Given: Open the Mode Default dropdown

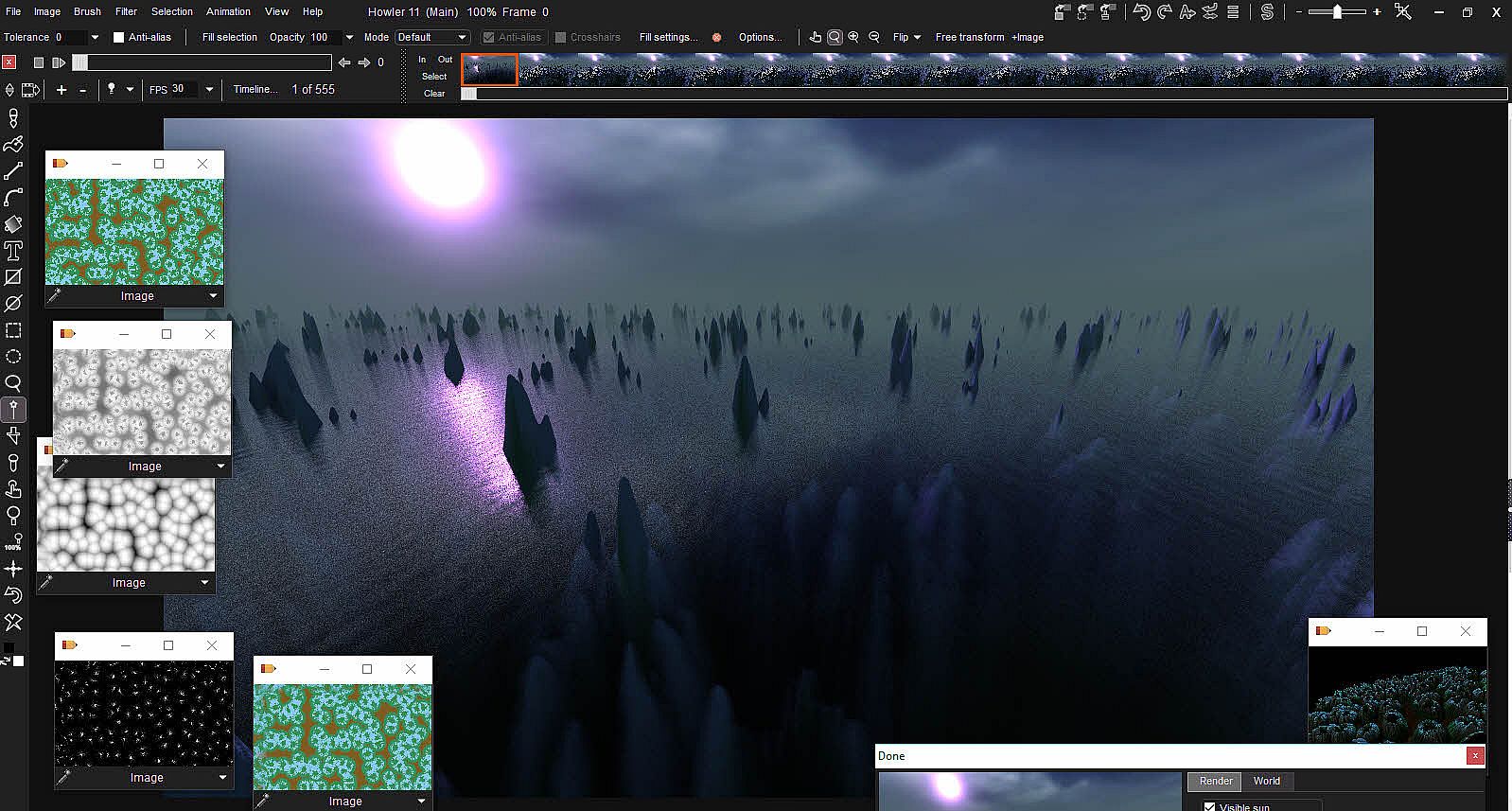Looking at the screenshot, I should point(431,37).
